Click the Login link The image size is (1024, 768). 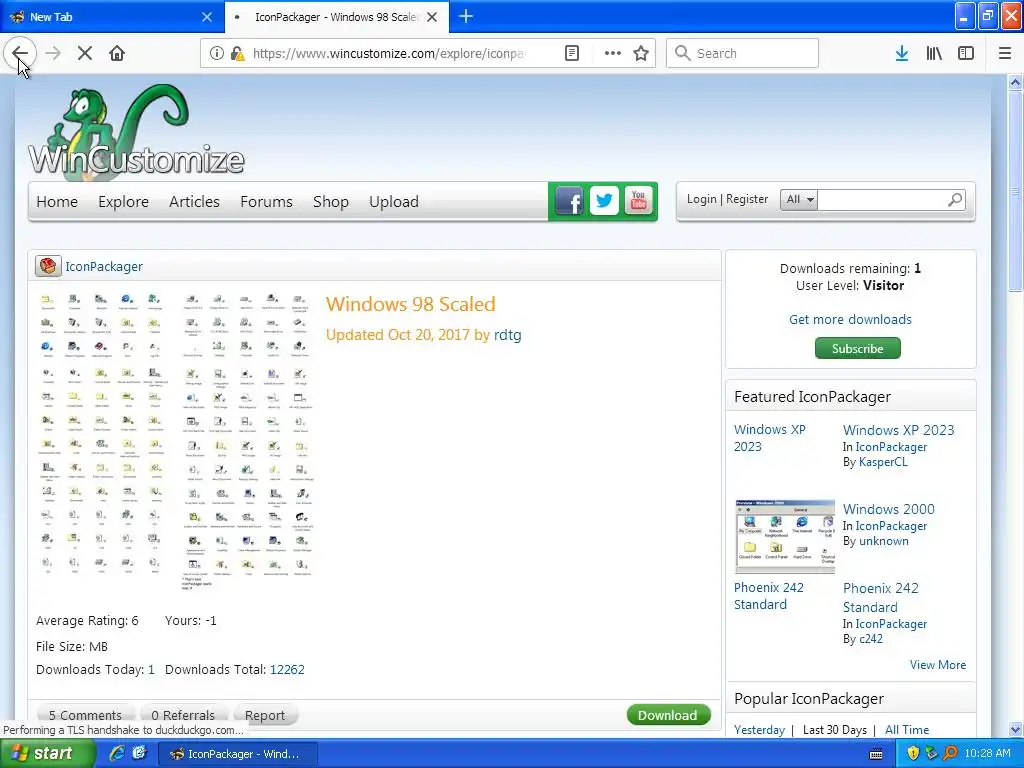pyautogui.click(x=701, y=199)
